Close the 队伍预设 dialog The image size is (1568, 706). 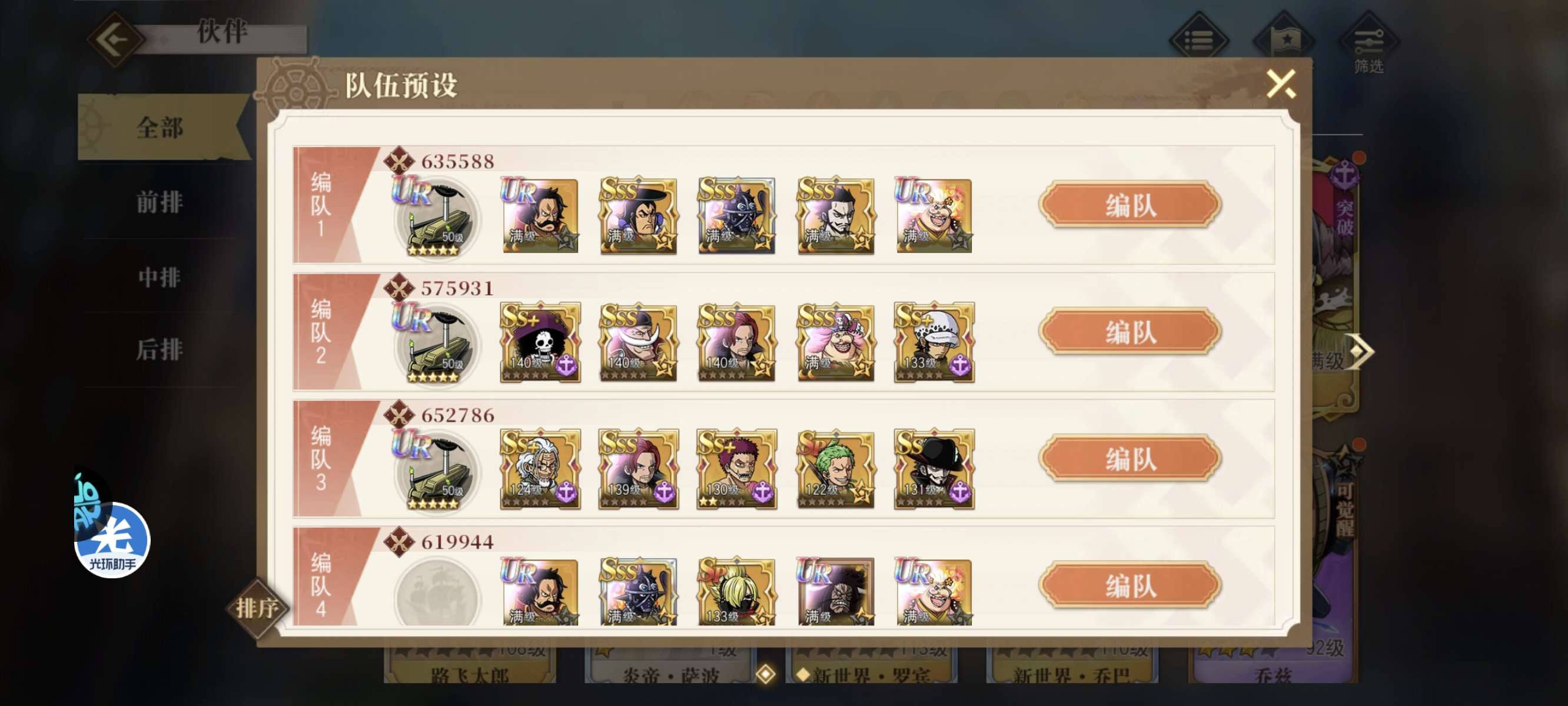coord(1281,84)
